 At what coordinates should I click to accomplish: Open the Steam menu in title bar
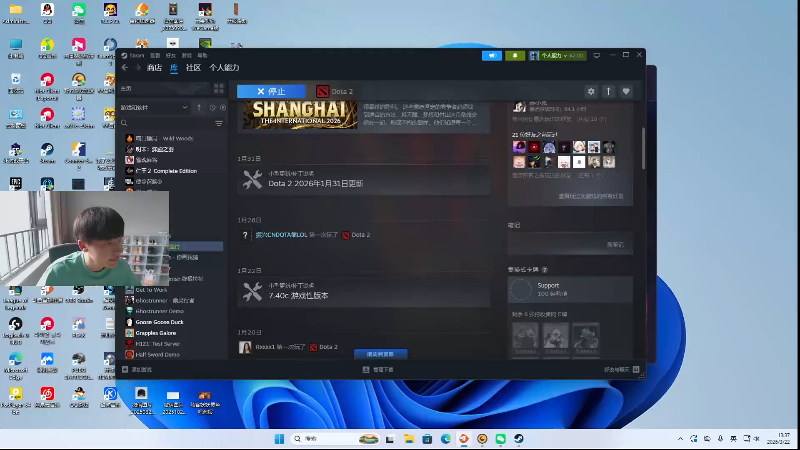pos(136,55)
